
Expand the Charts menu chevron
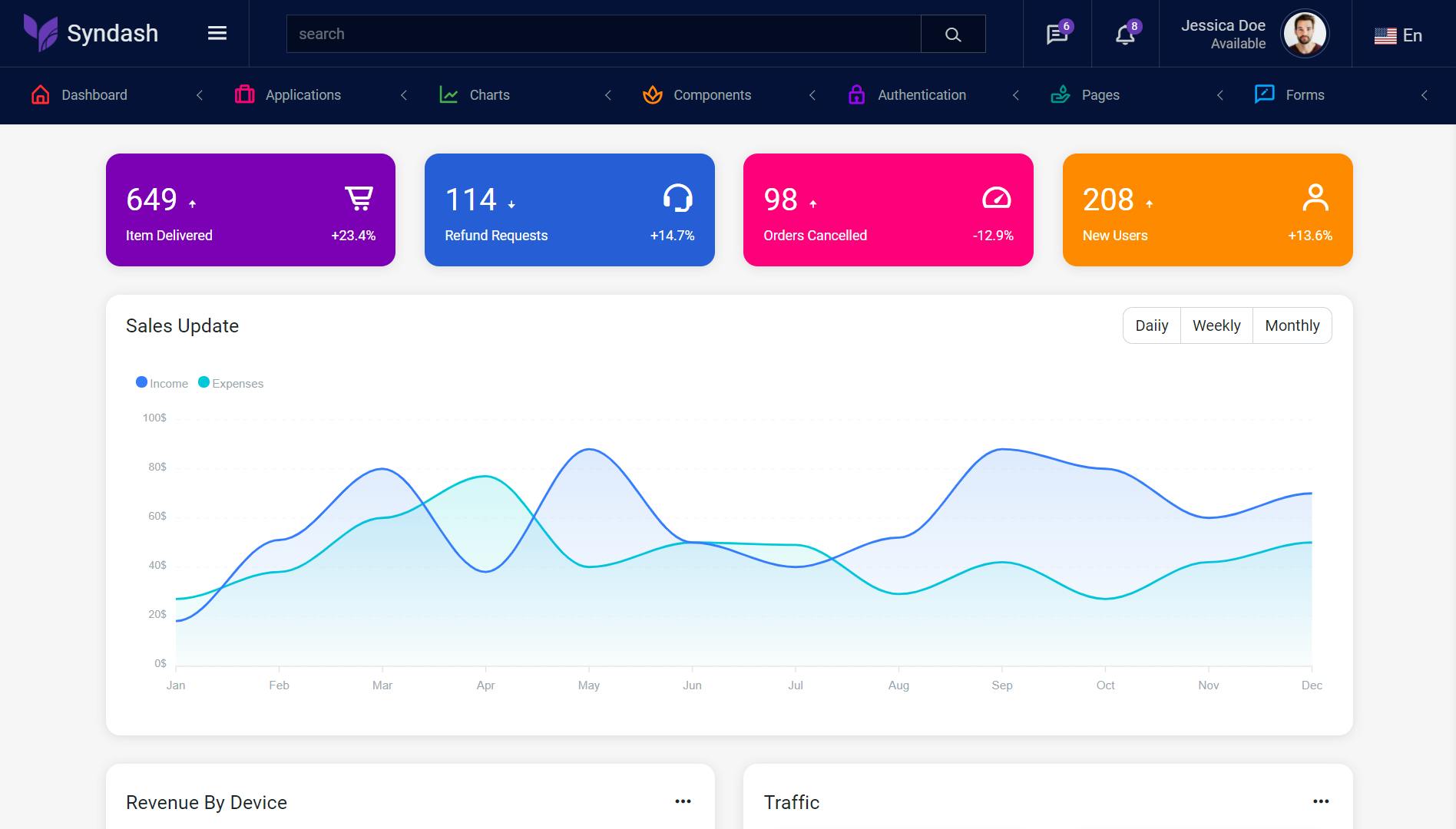[608, 95]
